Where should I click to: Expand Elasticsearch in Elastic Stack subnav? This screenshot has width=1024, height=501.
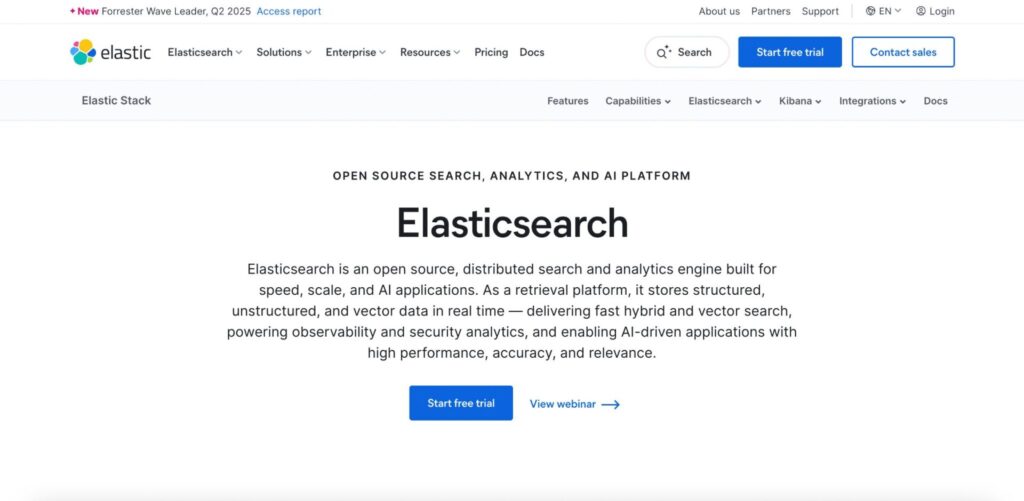725,101
